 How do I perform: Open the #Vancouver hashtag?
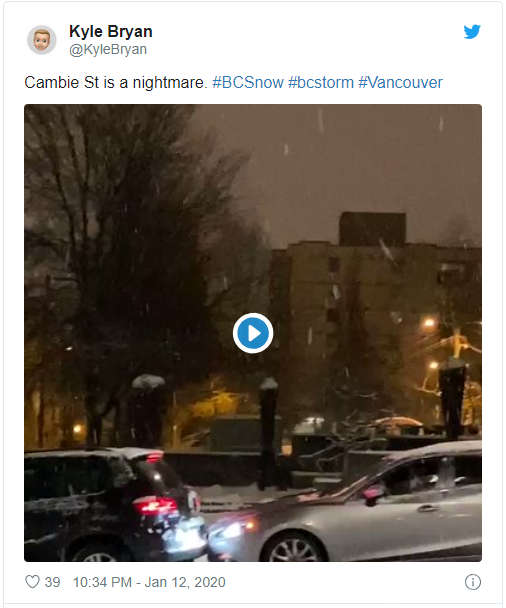point(400,83)
